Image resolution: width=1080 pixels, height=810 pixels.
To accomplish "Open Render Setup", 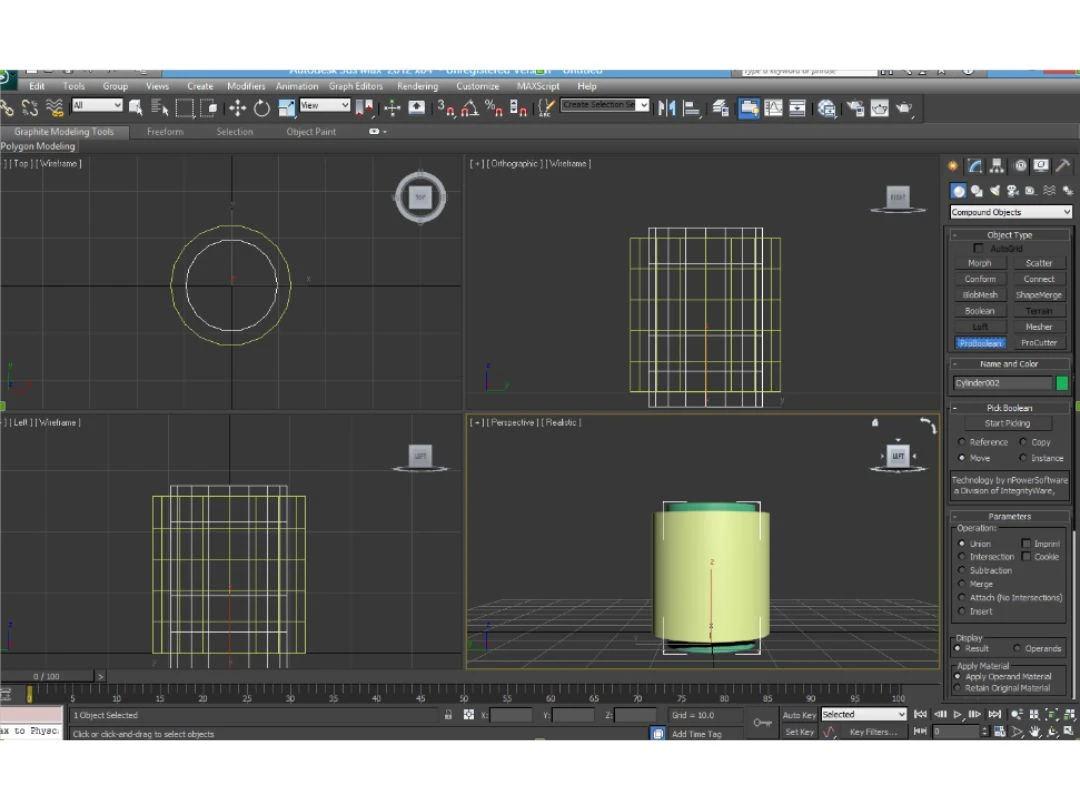I will (855, 107).
